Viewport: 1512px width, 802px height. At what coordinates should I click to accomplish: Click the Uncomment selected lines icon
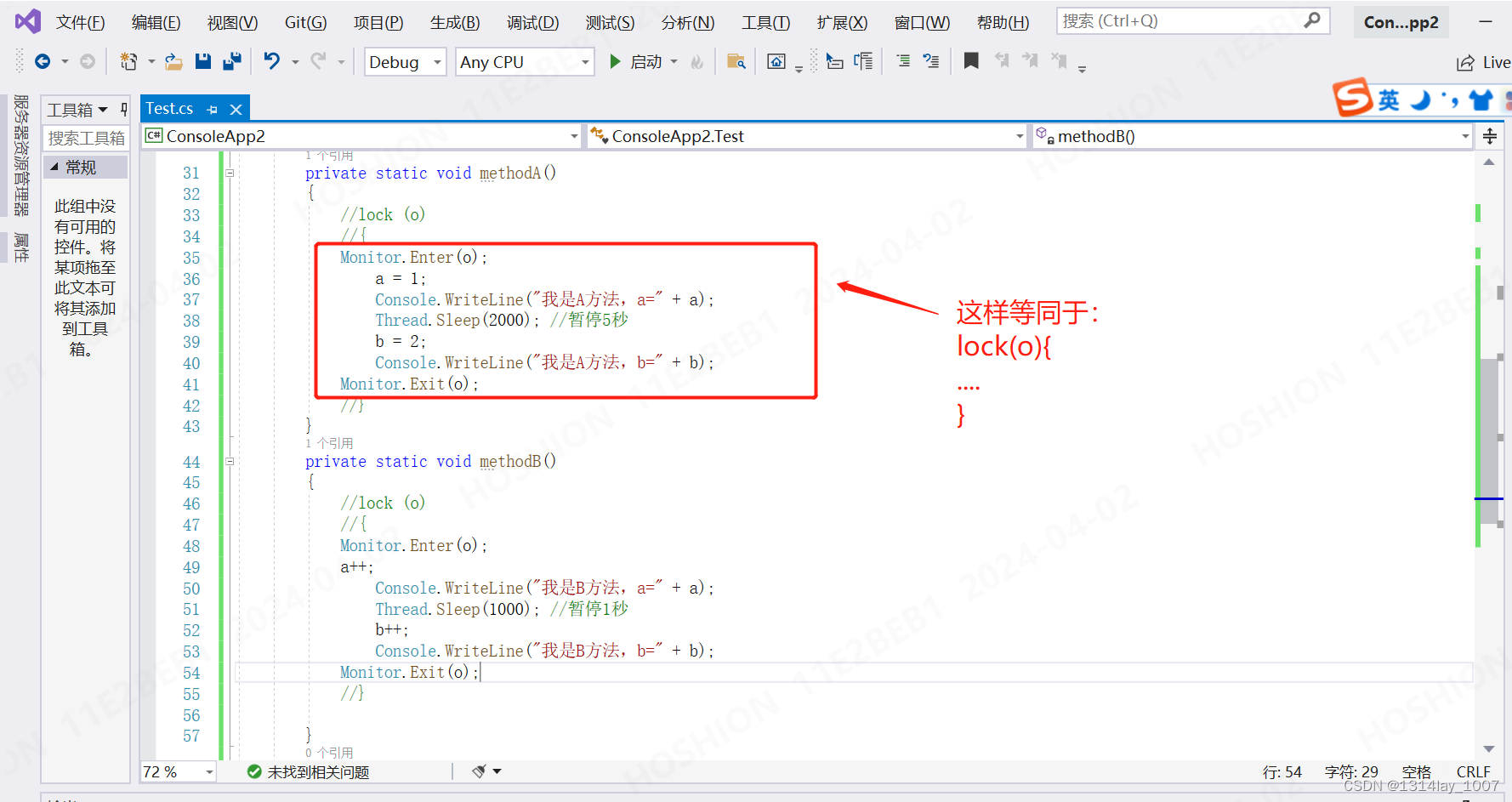click(931, 61)
